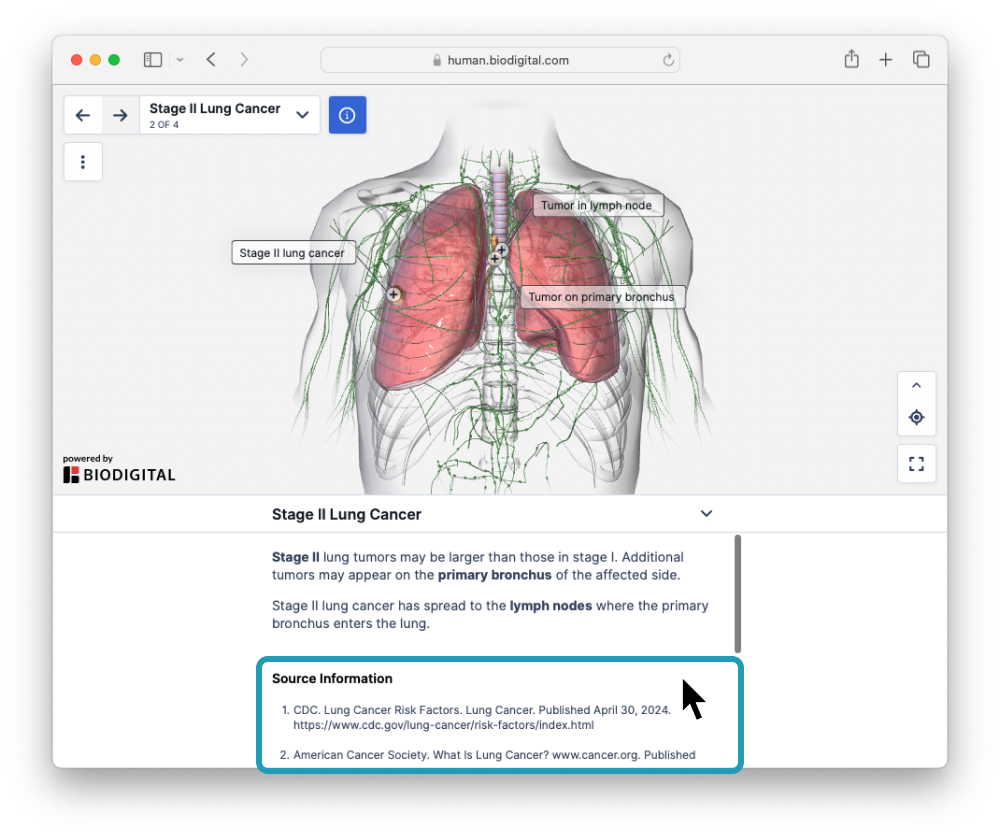1000x838 pixels.
Task: Collapse the Stage II Lung Cancer description panel
Action: coord(706,514)
